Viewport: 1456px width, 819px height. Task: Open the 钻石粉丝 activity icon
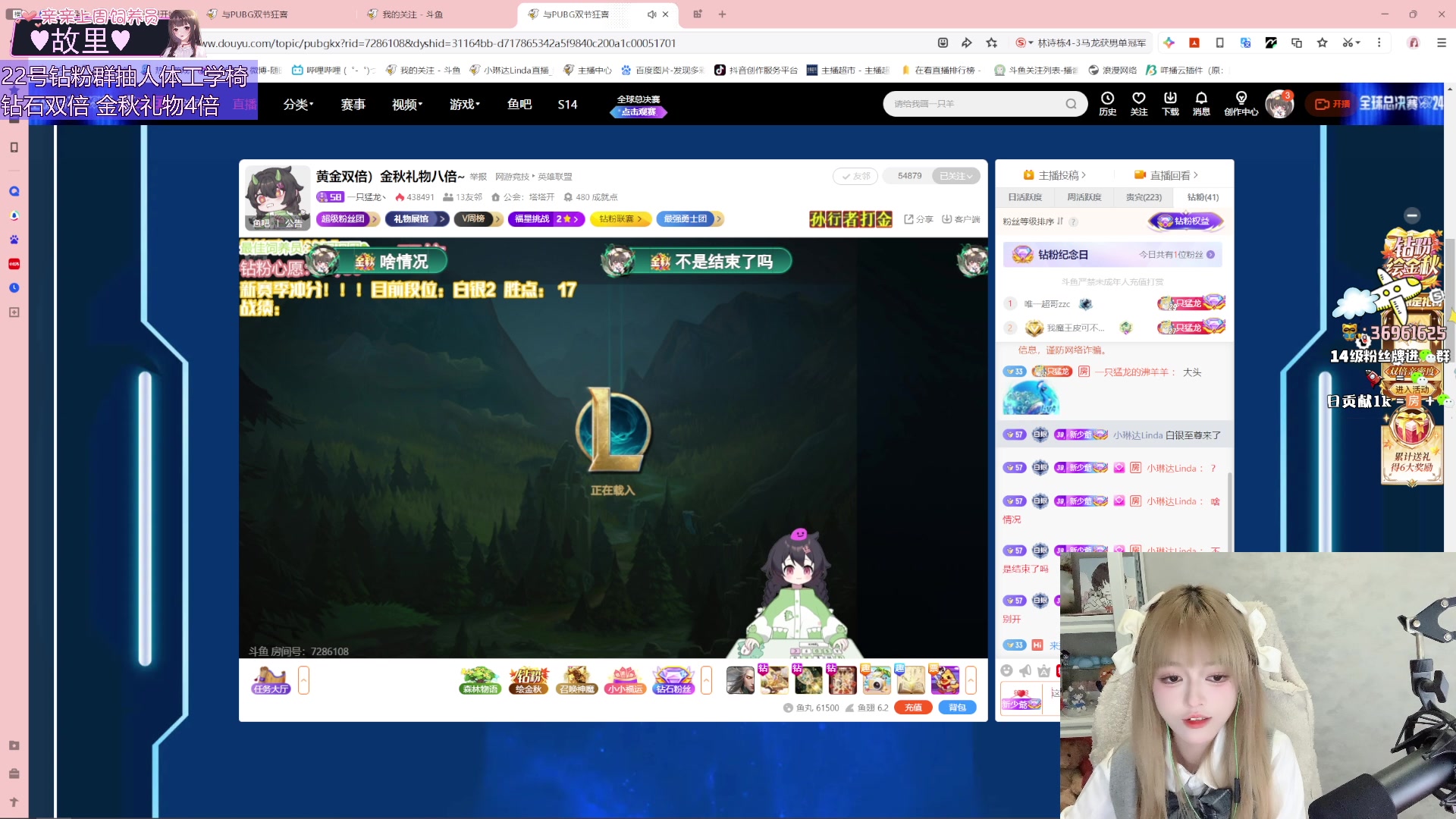pos(673,680)
